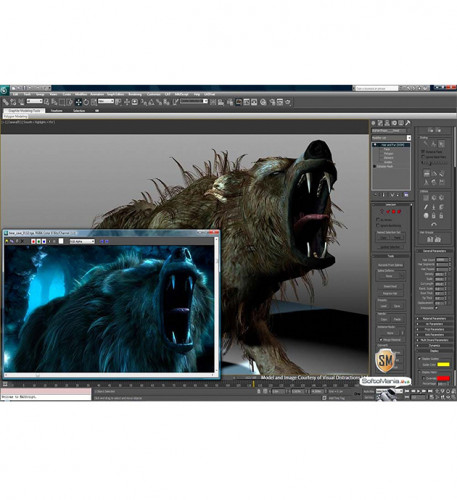Click the Unlink Selection tool
The width and height of the screenshot is (457, 500).
[x=13, y=102]
